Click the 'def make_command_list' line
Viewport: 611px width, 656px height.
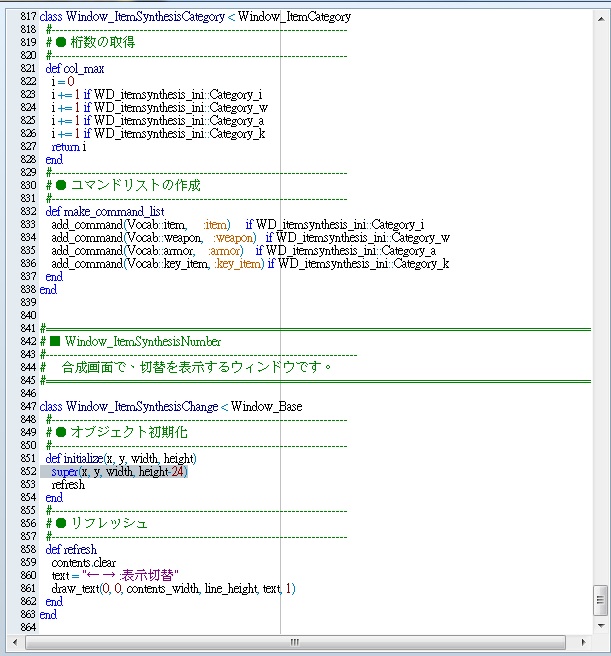[x=105, y=212]
